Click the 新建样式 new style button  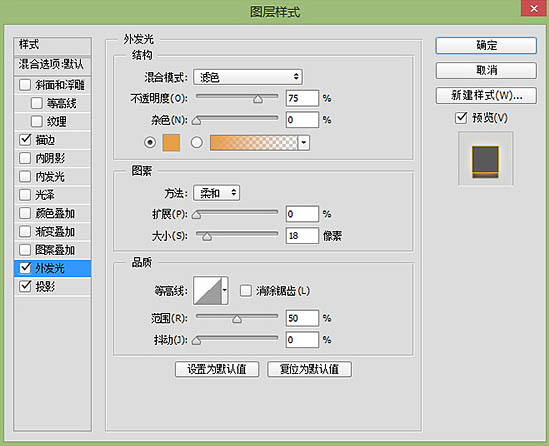pos(486,95)
